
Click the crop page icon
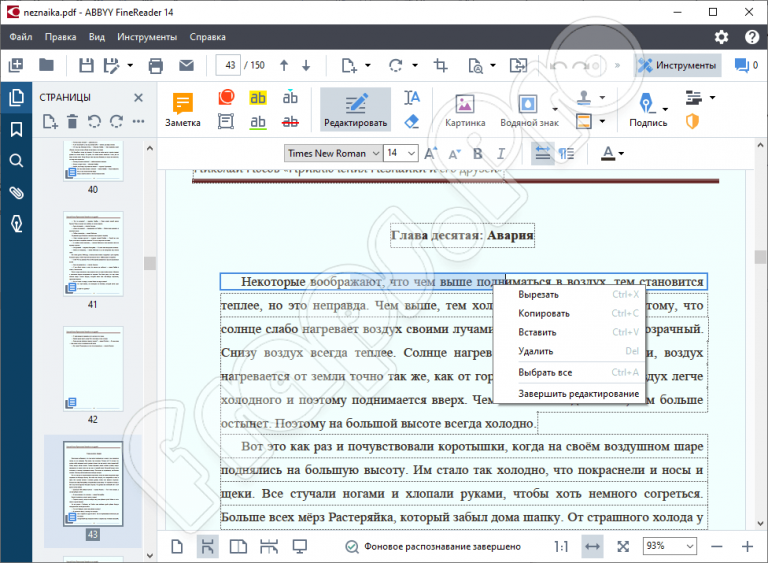[440, 66]
